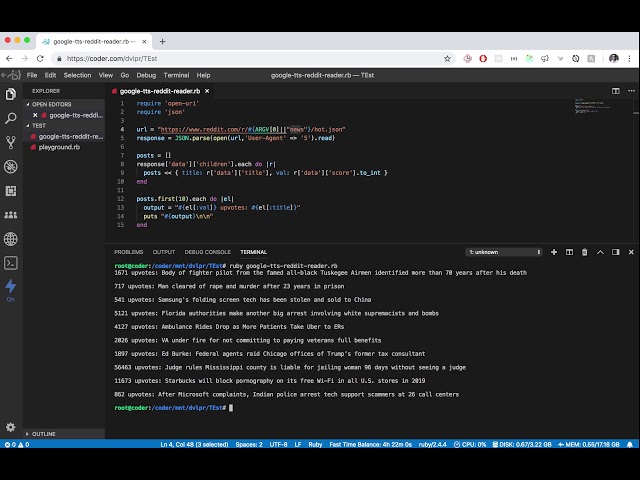Reload the browser page
The width and height of the screenshot is (640, 480).
point(40,58)
